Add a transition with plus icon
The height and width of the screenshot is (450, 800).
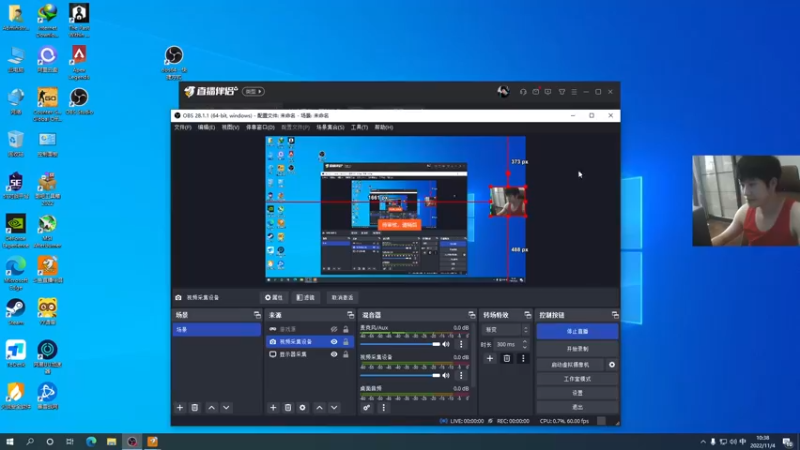tap(489, 359)
